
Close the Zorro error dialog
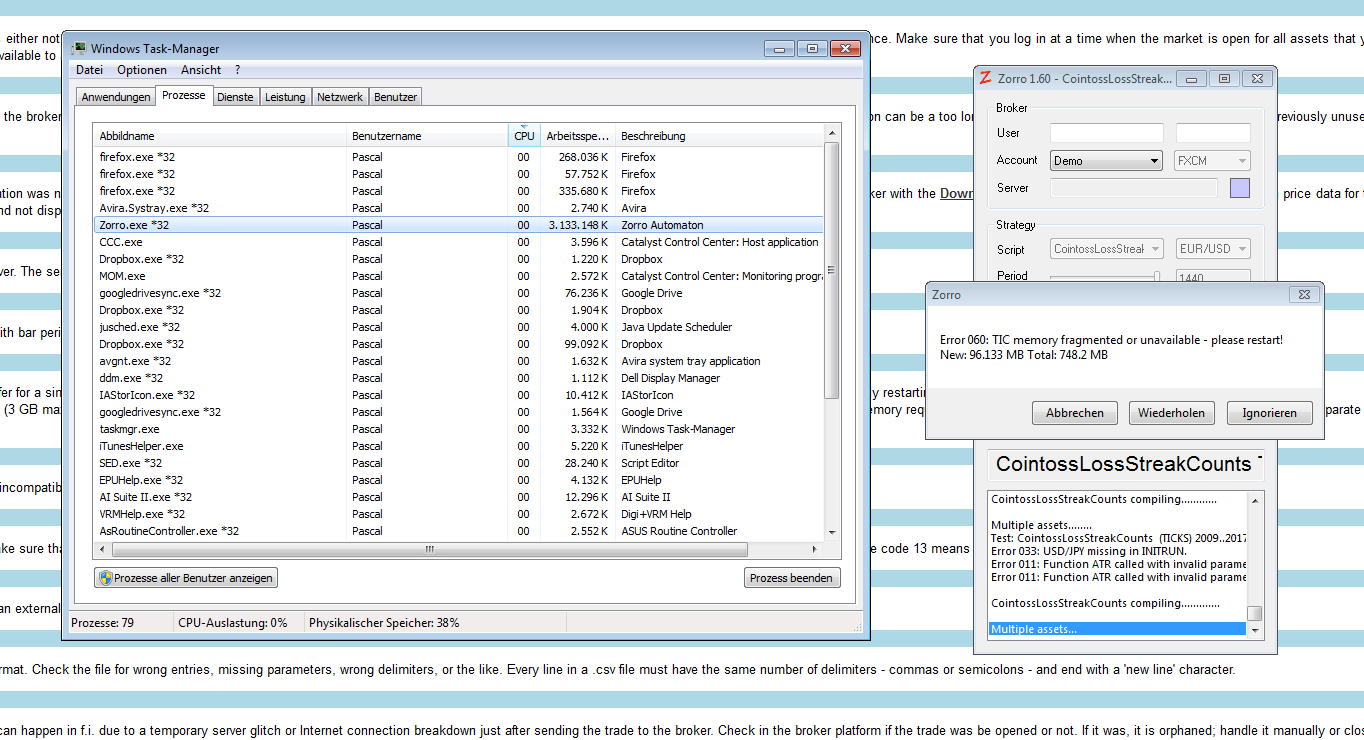[x=1303, y=295]
